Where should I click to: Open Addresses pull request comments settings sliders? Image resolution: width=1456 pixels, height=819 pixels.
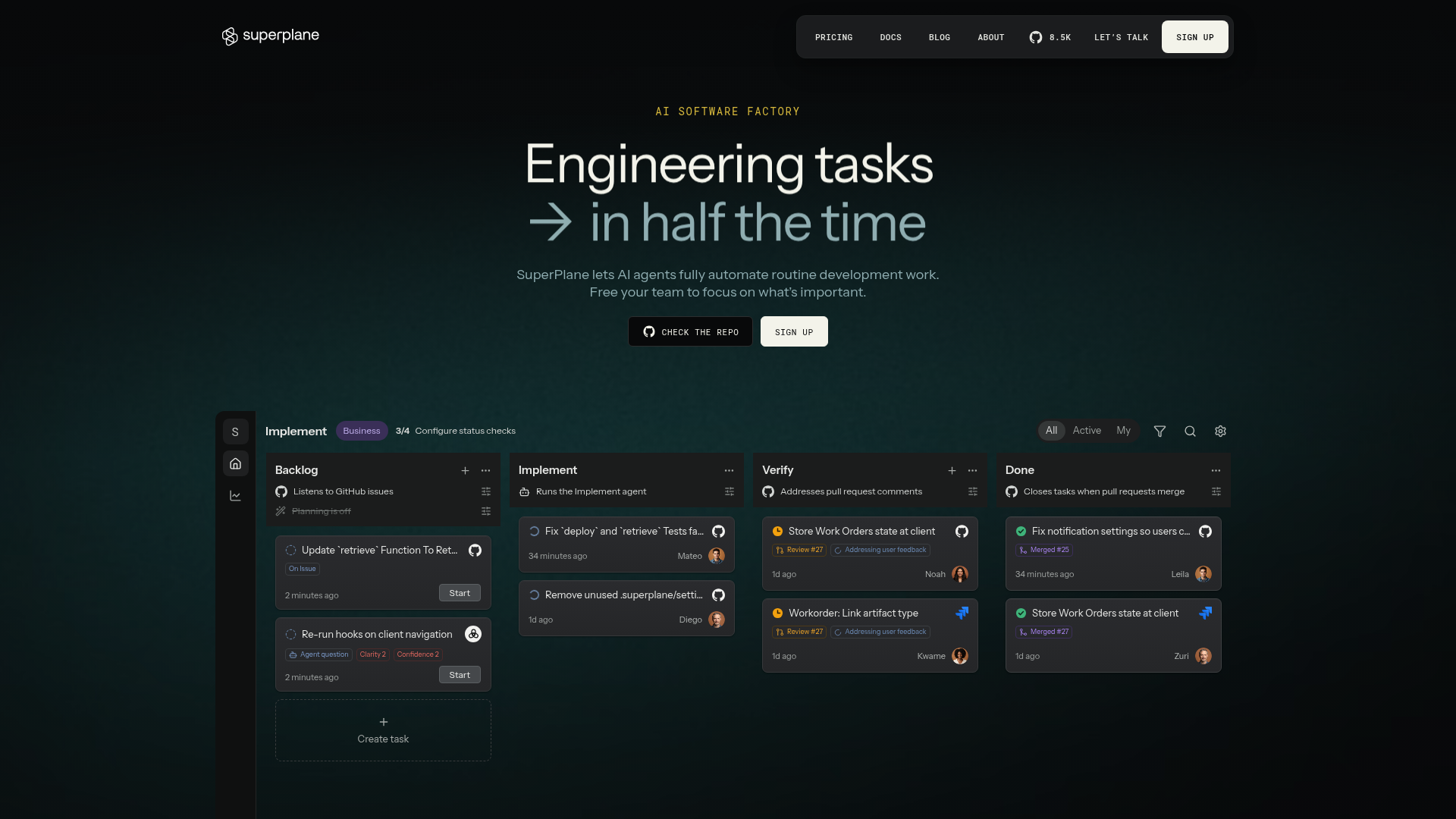[x=973, y=491]
